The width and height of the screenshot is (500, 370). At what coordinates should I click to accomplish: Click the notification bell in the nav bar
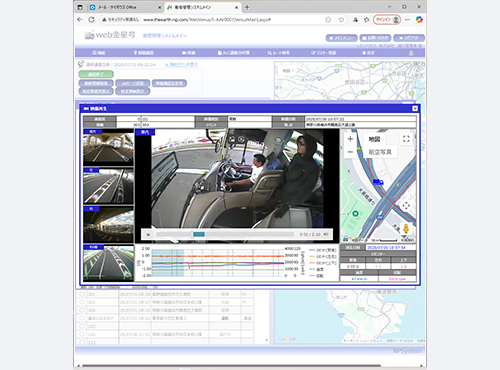(x=411, y=53)
